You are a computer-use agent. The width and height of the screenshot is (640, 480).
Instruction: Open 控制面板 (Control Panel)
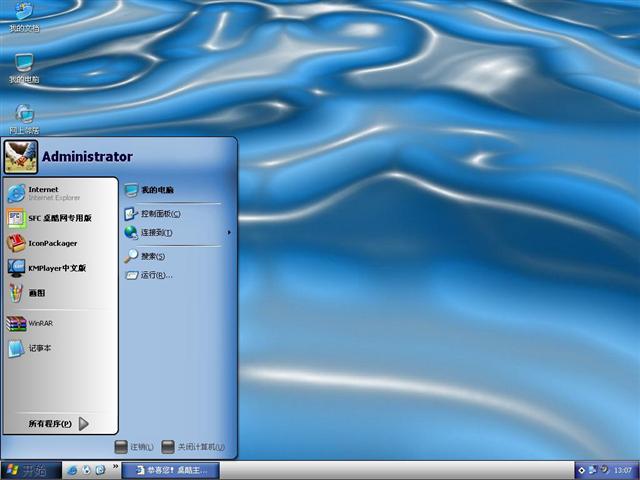coord(158,214)
